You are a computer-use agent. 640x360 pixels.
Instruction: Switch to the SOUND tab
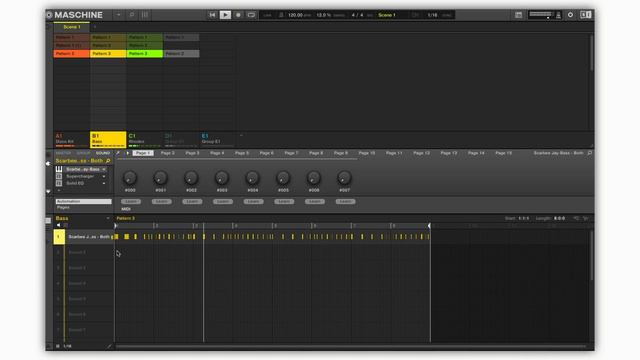coord(103,153)
